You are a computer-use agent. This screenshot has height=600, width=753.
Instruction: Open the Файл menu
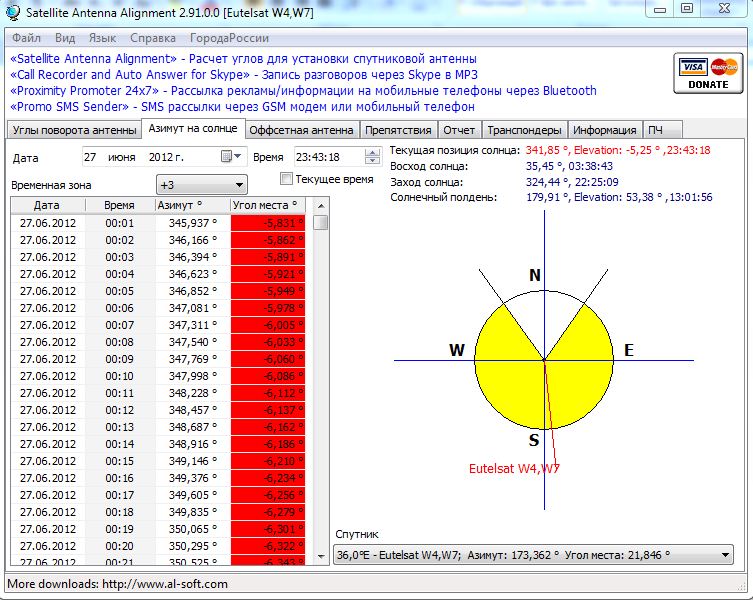pos(27,38)
